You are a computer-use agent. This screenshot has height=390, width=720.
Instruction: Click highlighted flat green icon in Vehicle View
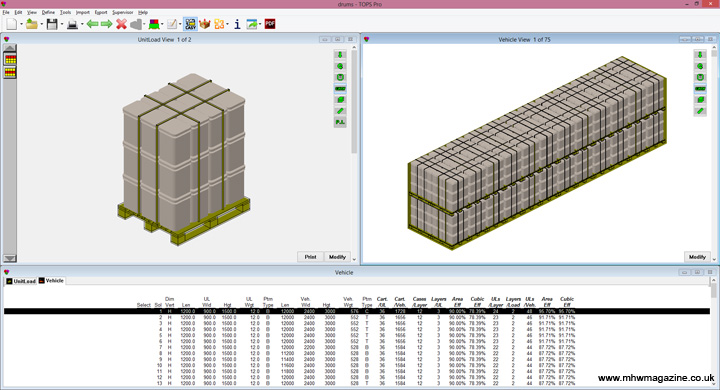700,88
